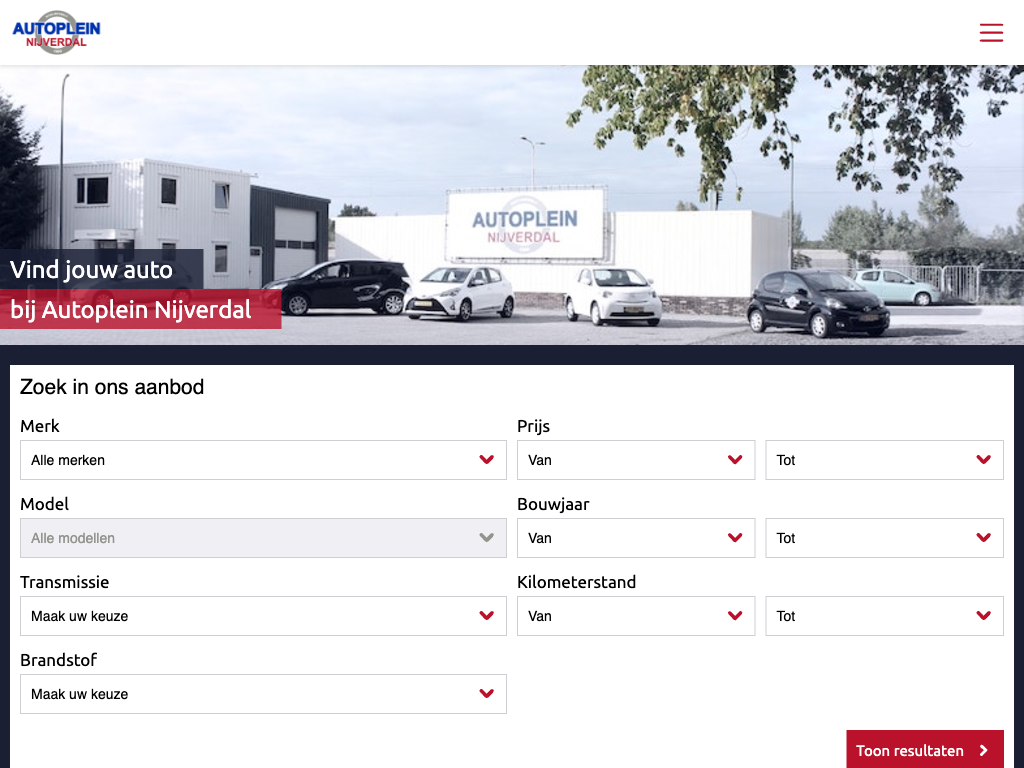Open the hamburger menu icon

click(991, 33)
